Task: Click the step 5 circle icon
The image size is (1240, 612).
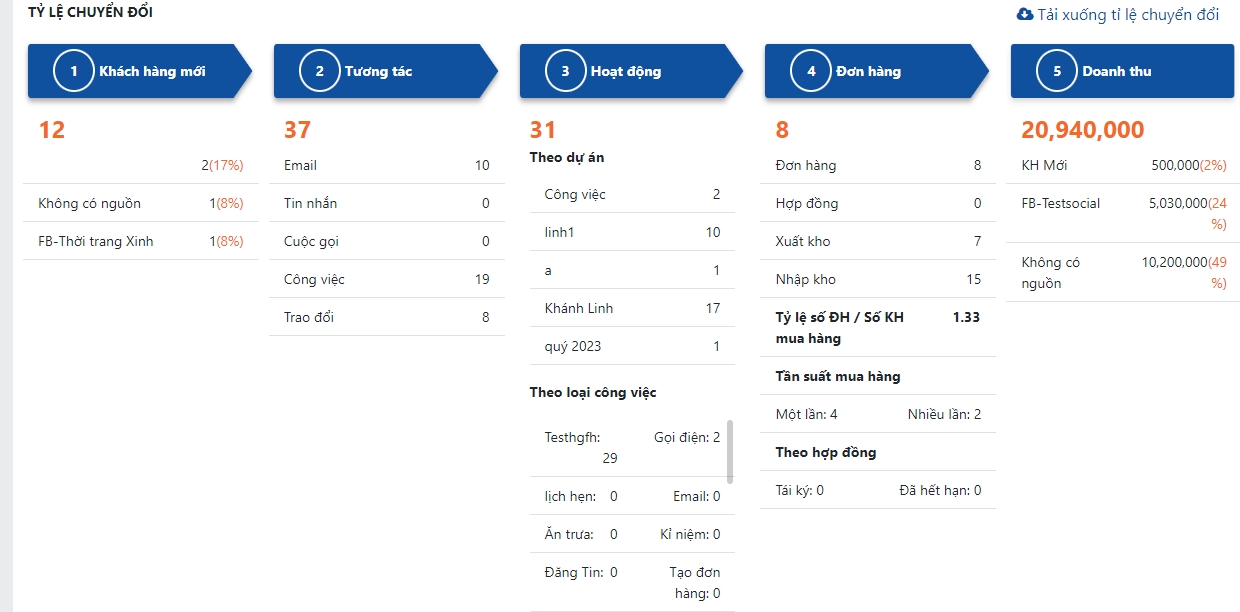Action: (x=1057, y=71)
